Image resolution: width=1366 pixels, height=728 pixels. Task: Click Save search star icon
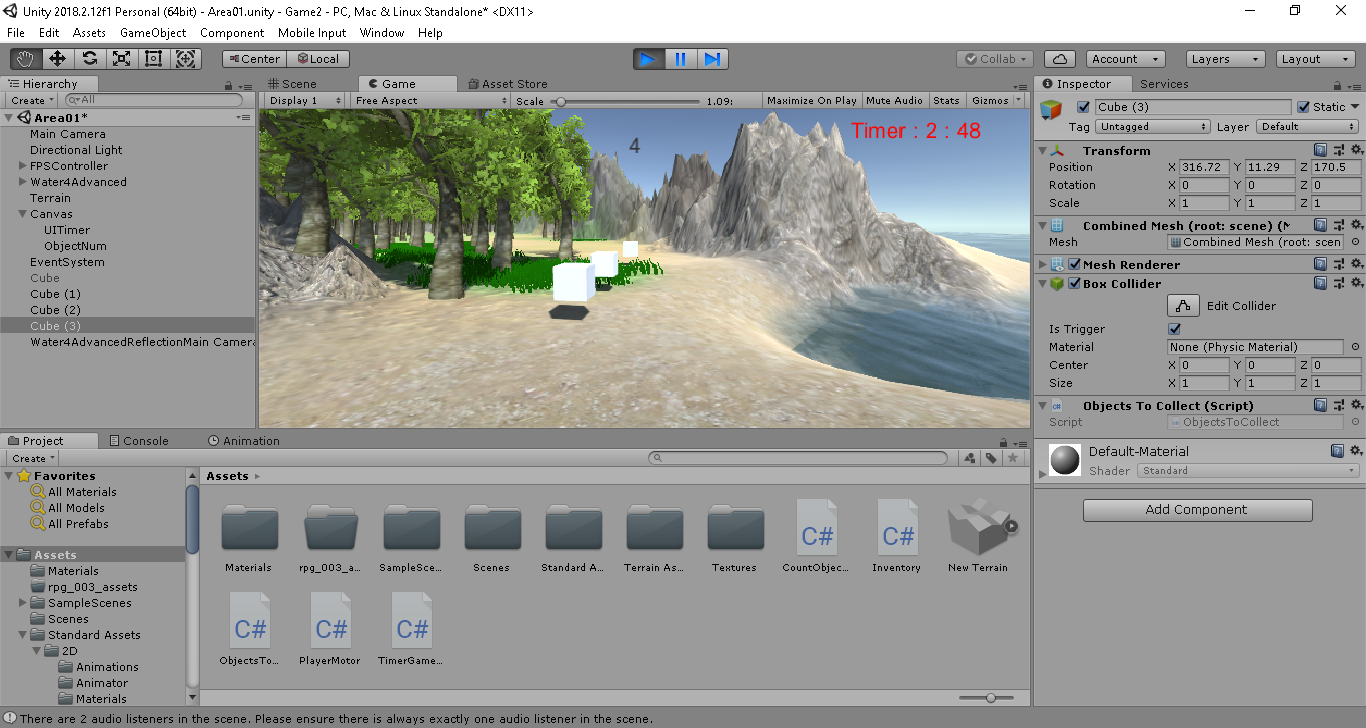[1013, 458]
